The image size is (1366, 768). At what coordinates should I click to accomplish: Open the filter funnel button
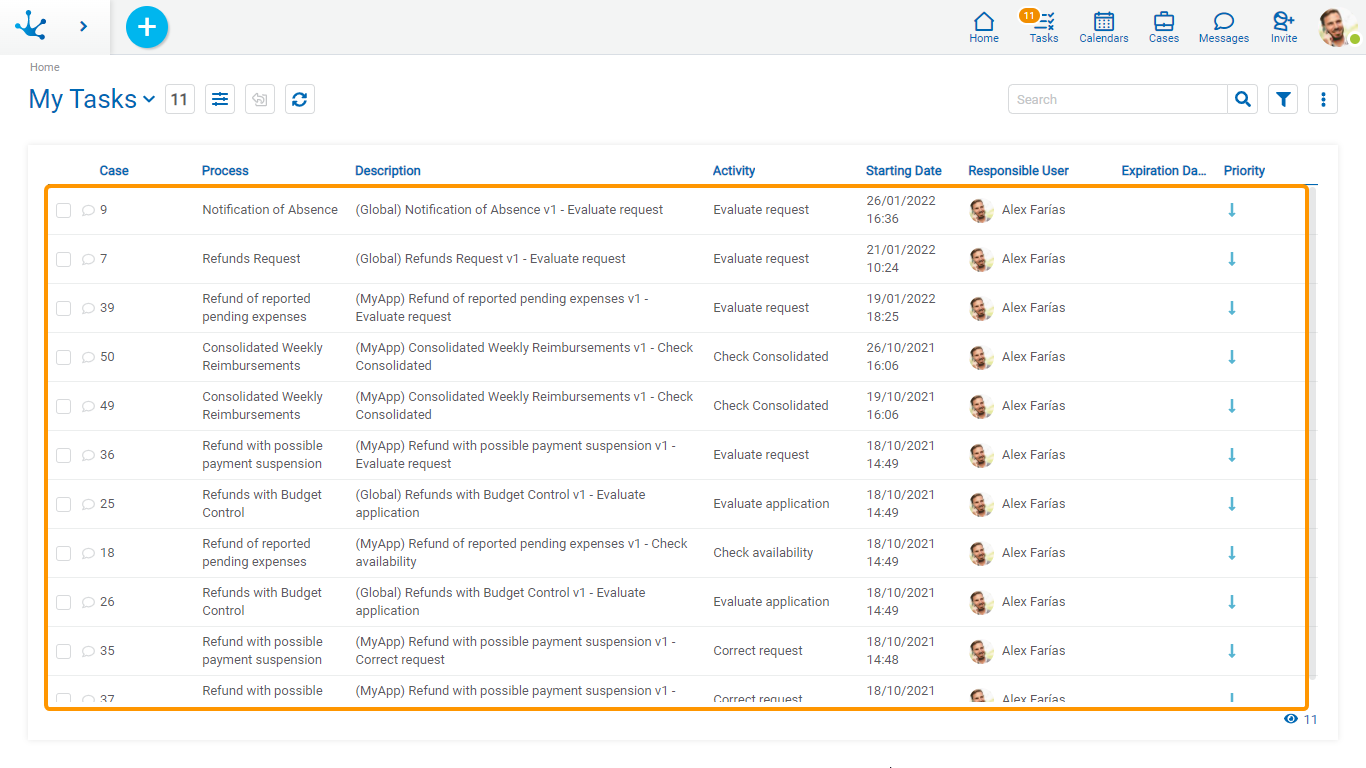[1283, 99]
